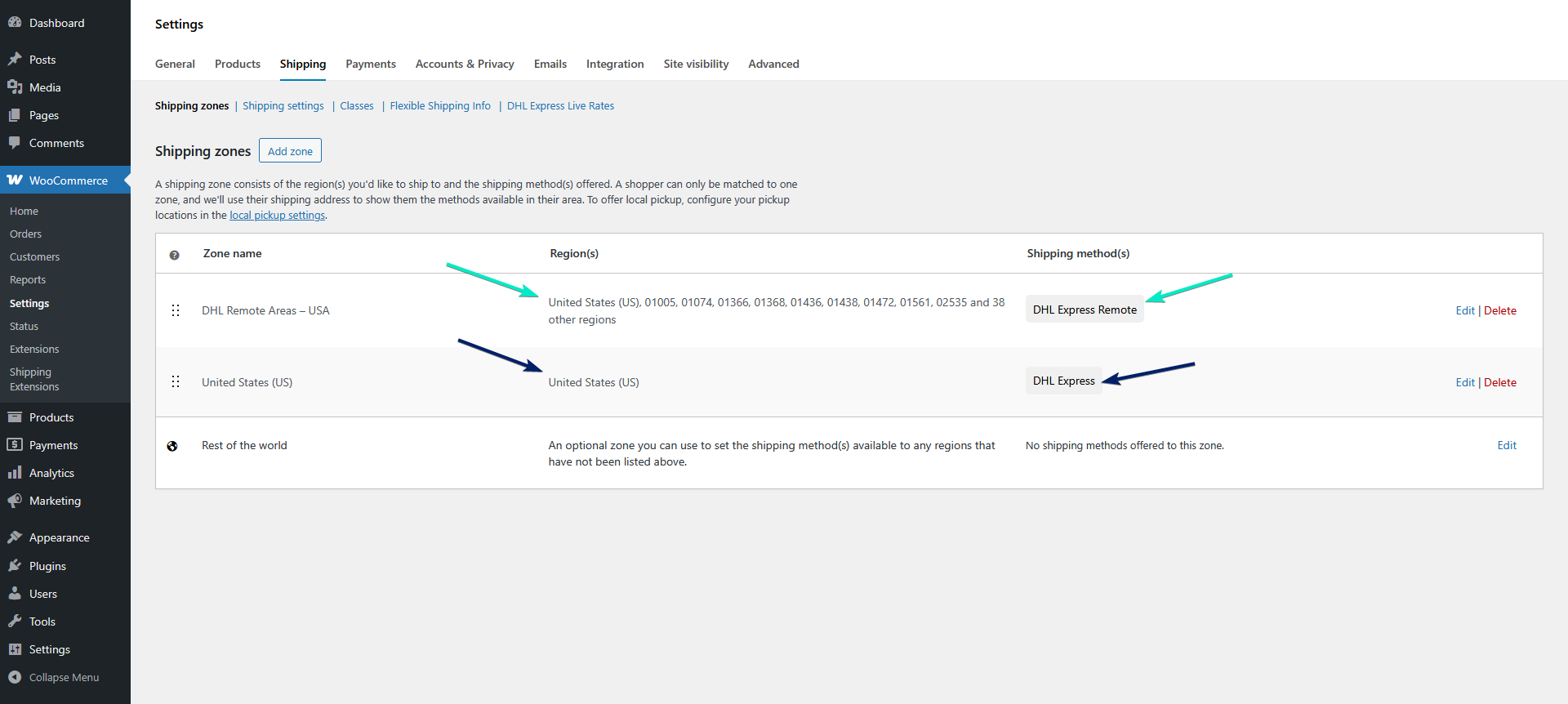Image resolution: width=1568 pixels, height=704 pixels.
Task: Open the General settings tab
Action: click(x=175, y=64)
